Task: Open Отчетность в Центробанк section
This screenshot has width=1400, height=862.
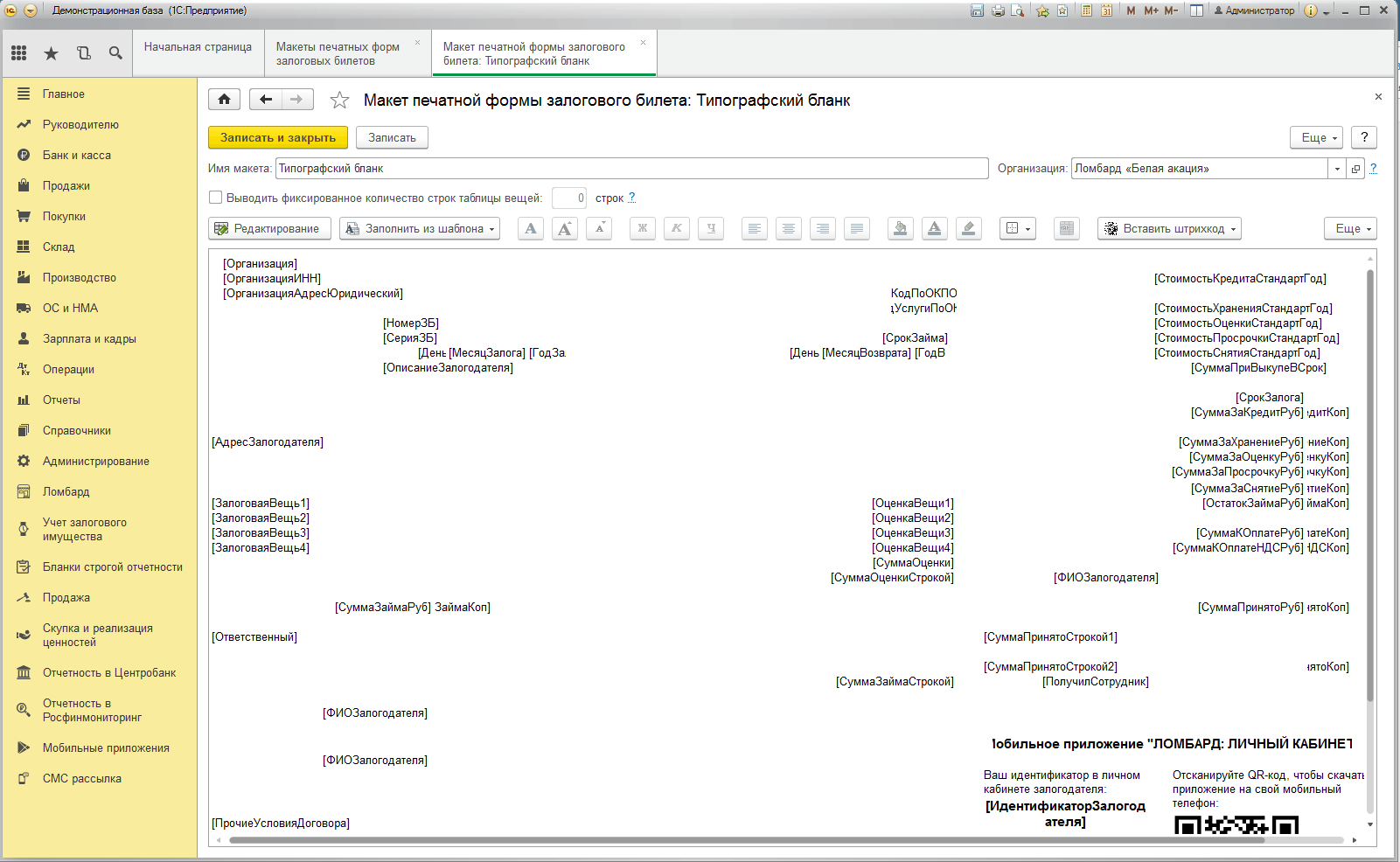Action: (x=99, y=672)
